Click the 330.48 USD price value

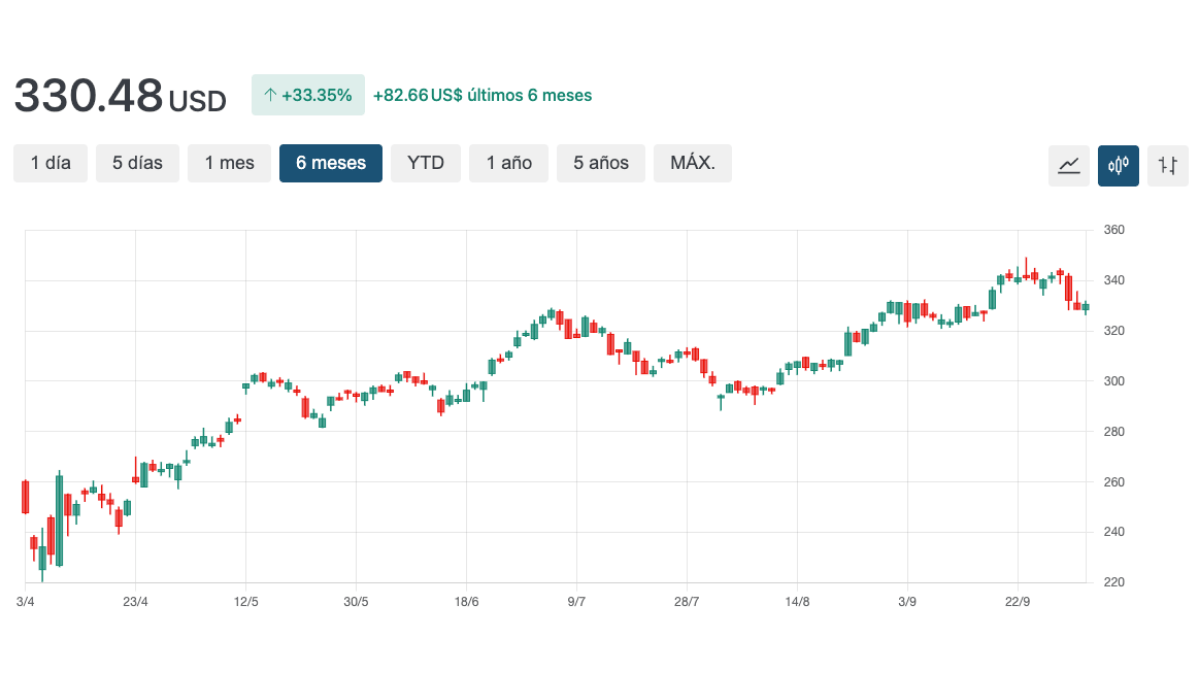120,97
